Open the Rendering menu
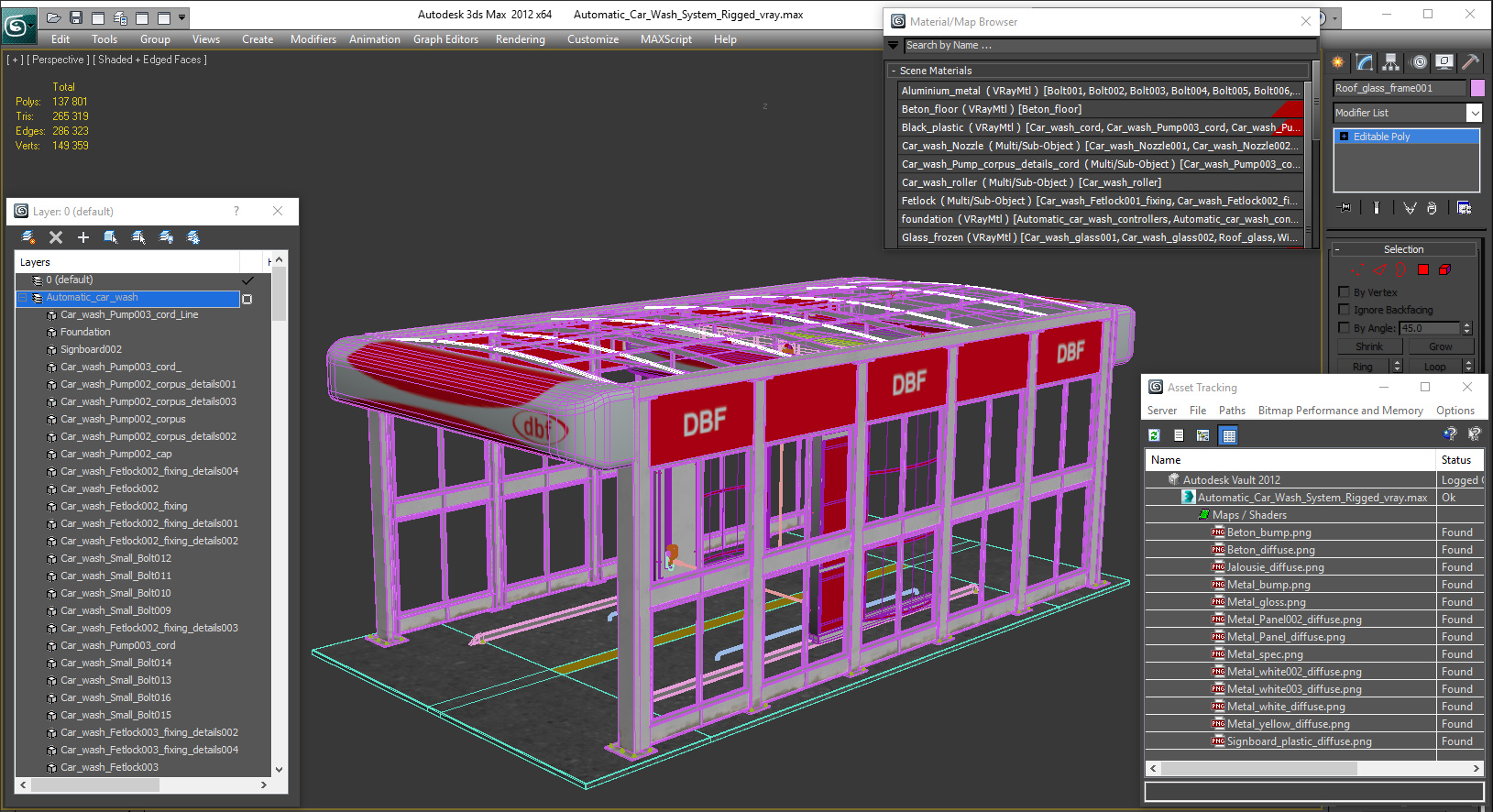Viewport: 1493px width, 812px height. (x=520, y=39)
